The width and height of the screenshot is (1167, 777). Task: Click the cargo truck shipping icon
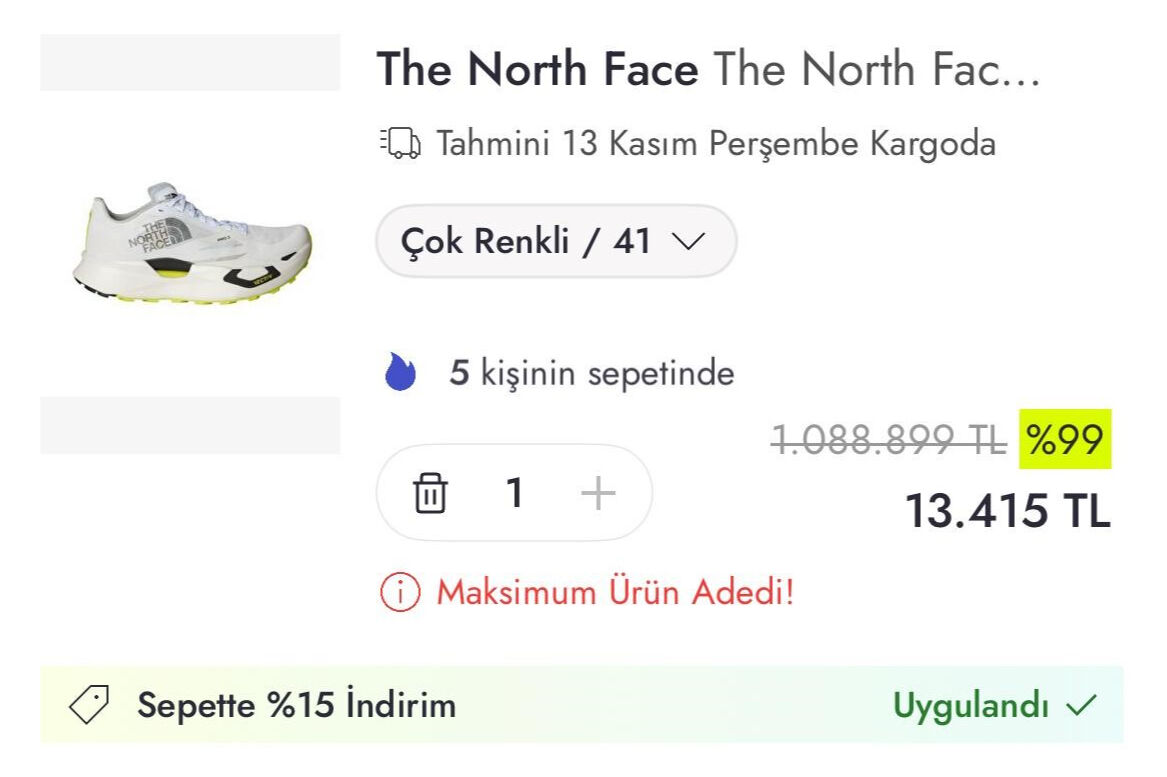(398, 143)
